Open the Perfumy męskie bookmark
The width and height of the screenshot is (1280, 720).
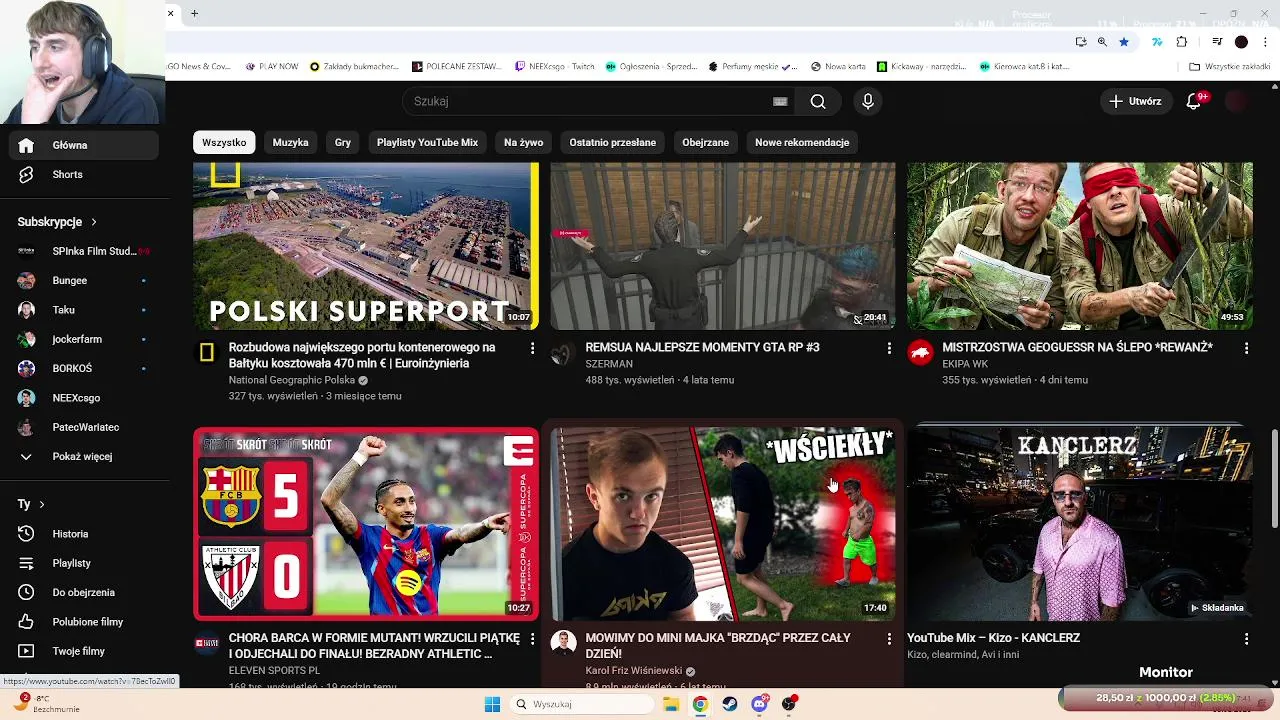752,67
